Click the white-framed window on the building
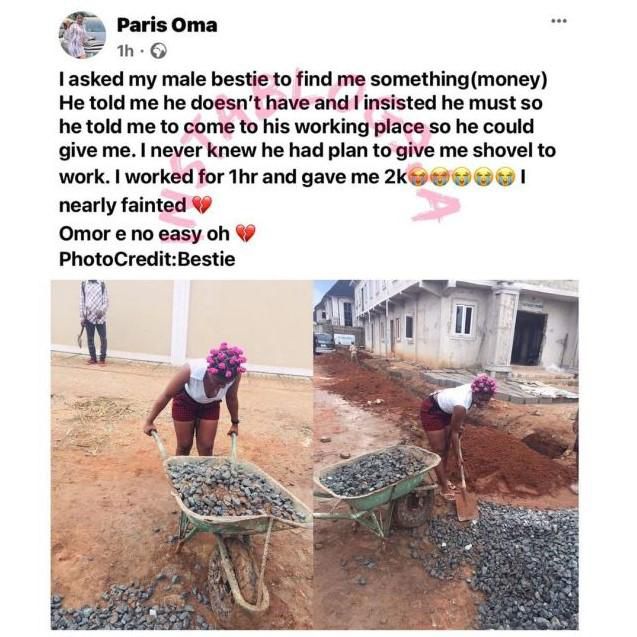 click(x=463, y=319)
